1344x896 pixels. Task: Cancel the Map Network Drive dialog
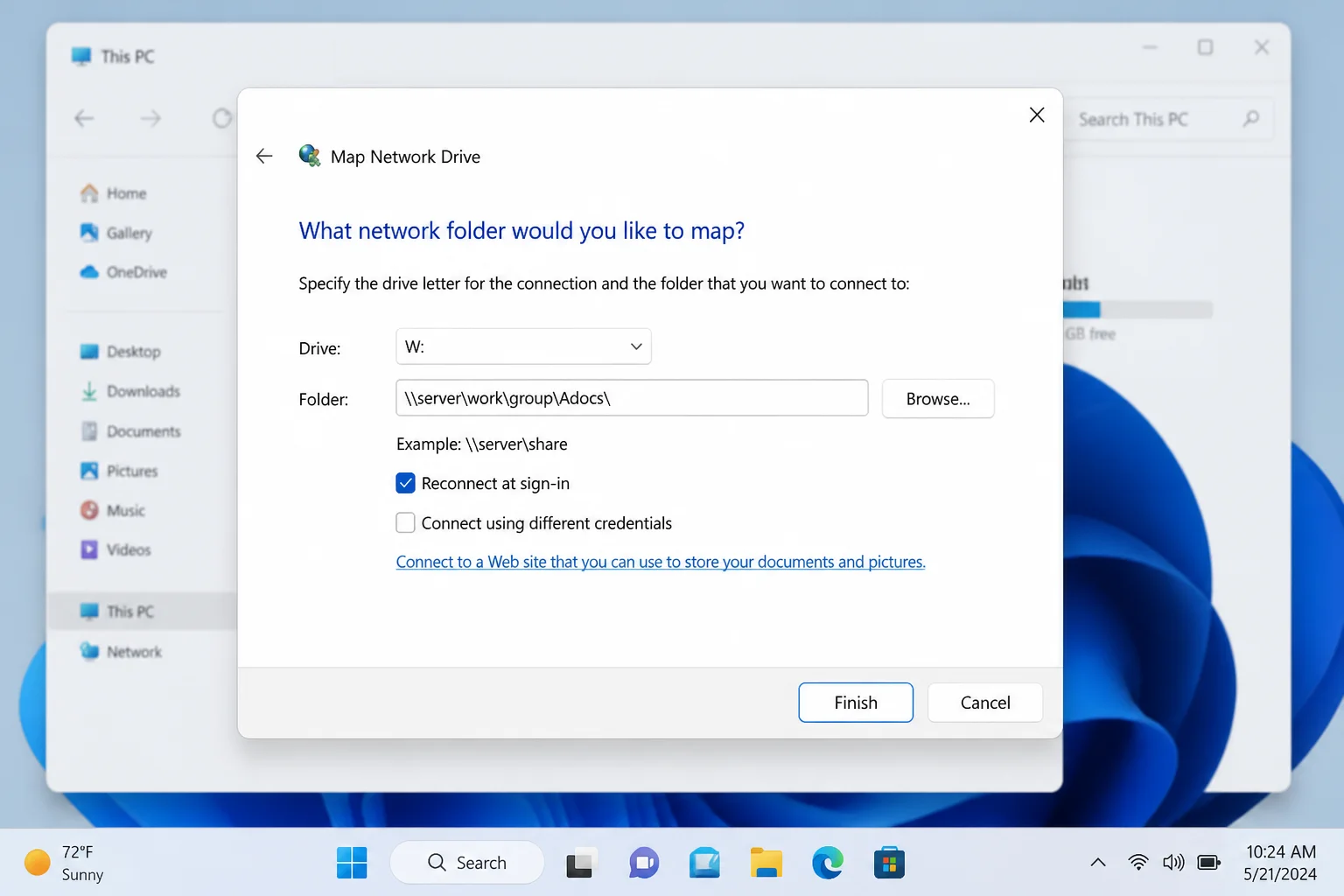(985, 703)
